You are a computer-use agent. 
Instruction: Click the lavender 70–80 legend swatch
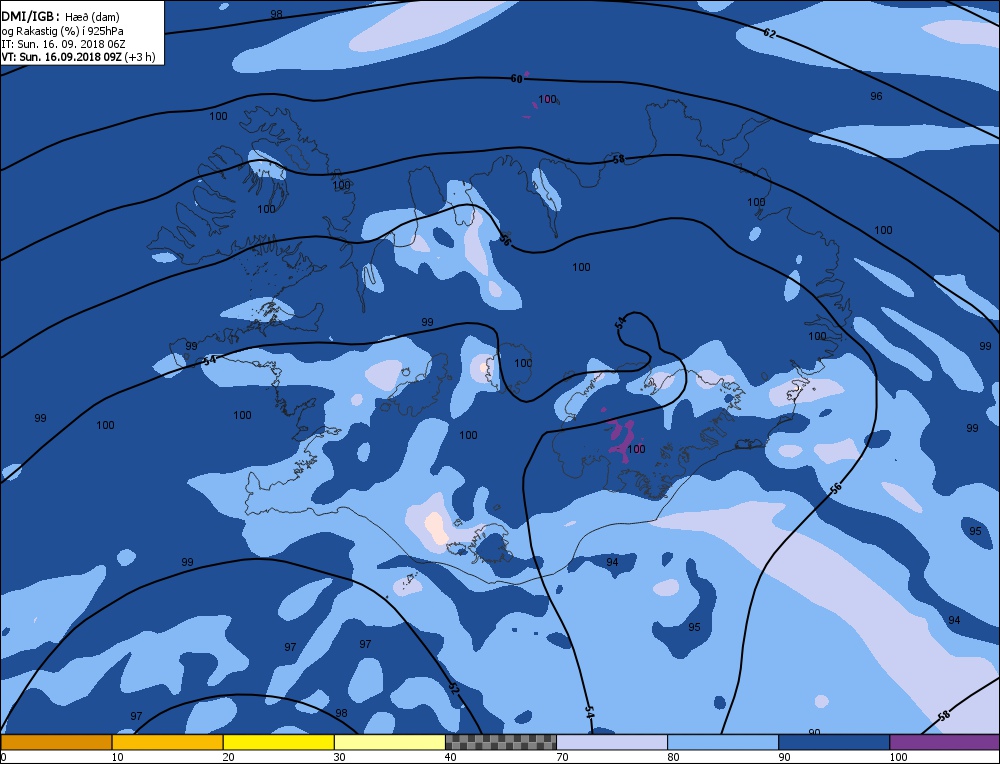612,742
